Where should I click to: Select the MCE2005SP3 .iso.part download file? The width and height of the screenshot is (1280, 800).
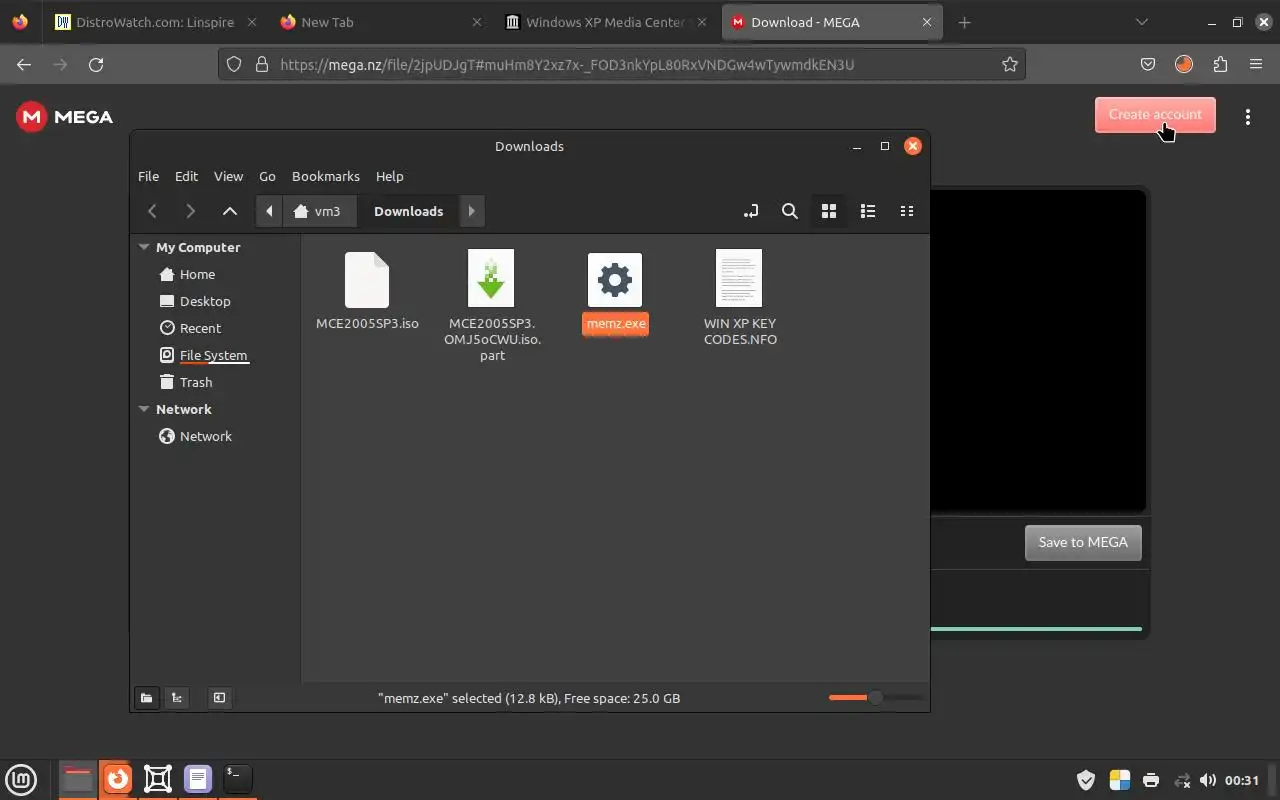pos(491,279)
